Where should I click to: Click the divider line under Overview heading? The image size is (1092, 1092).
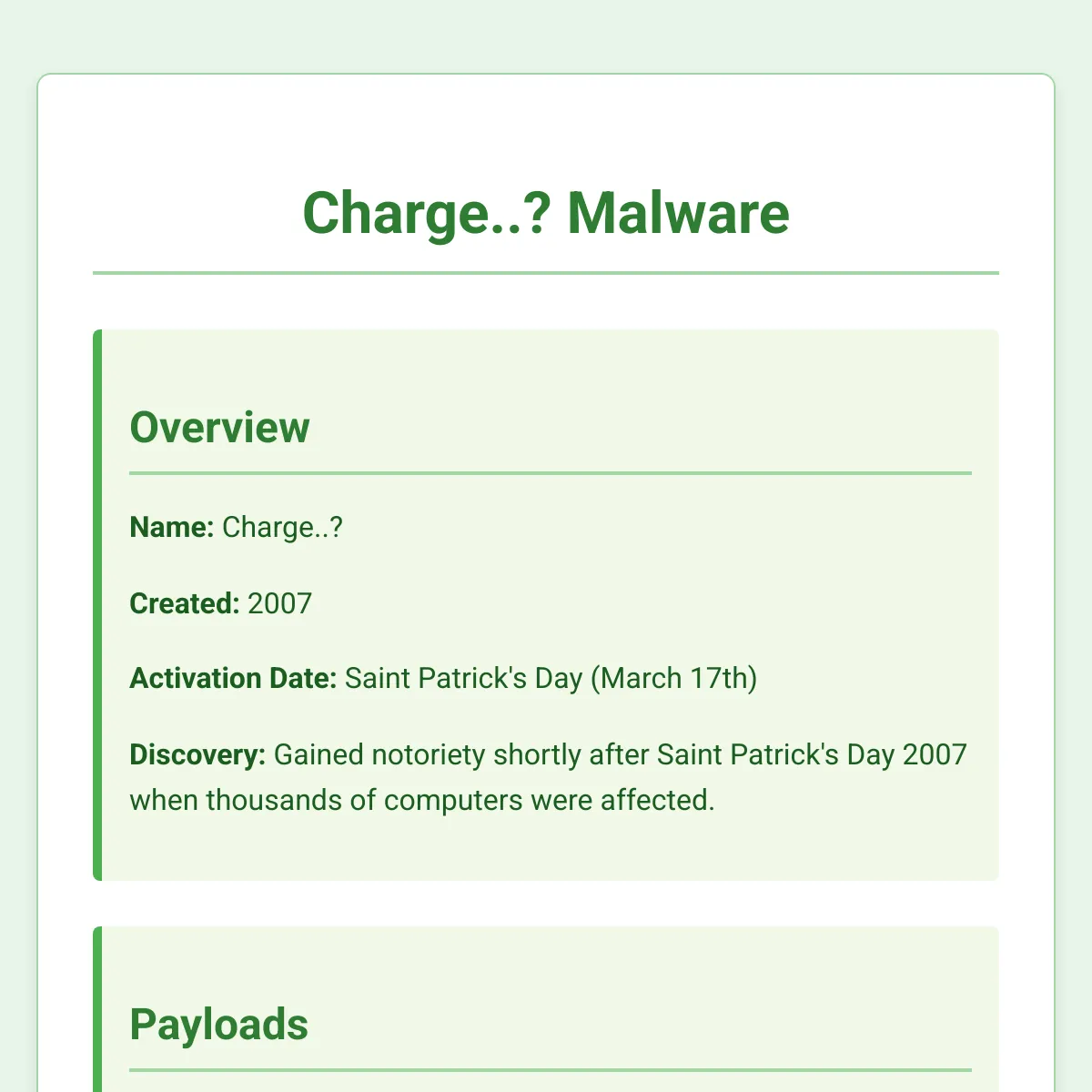pyautogui.click(x=551, y=473)
